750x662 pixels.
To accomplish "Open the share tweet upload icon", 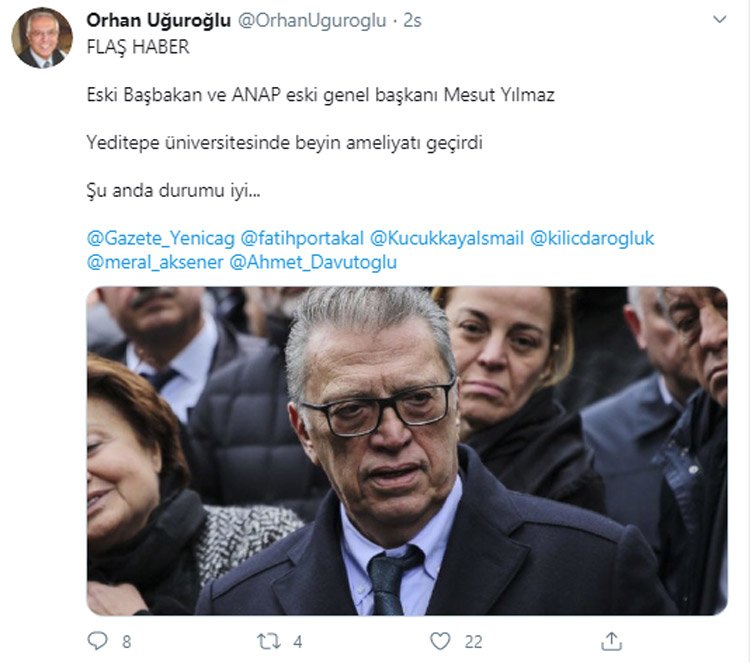I will point(611,641).
